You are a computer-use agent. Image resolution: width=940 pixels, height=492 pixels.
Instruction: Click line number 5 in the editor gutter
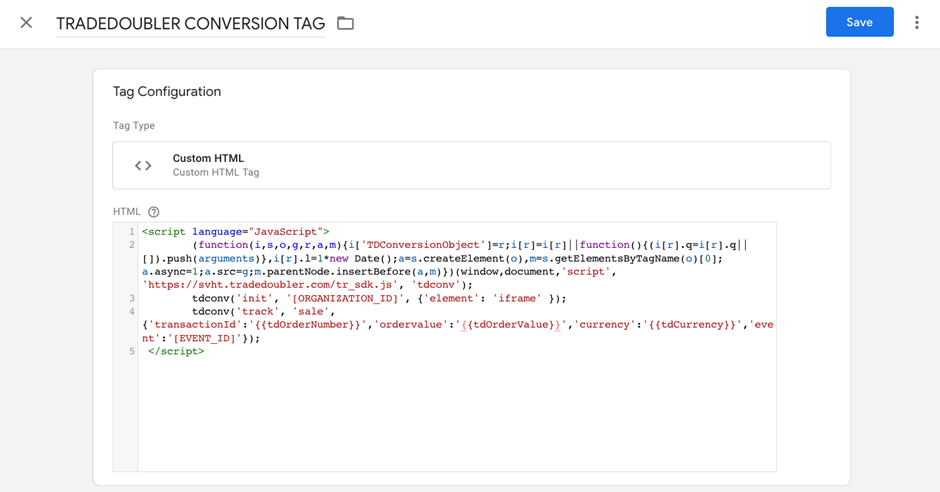132,352
